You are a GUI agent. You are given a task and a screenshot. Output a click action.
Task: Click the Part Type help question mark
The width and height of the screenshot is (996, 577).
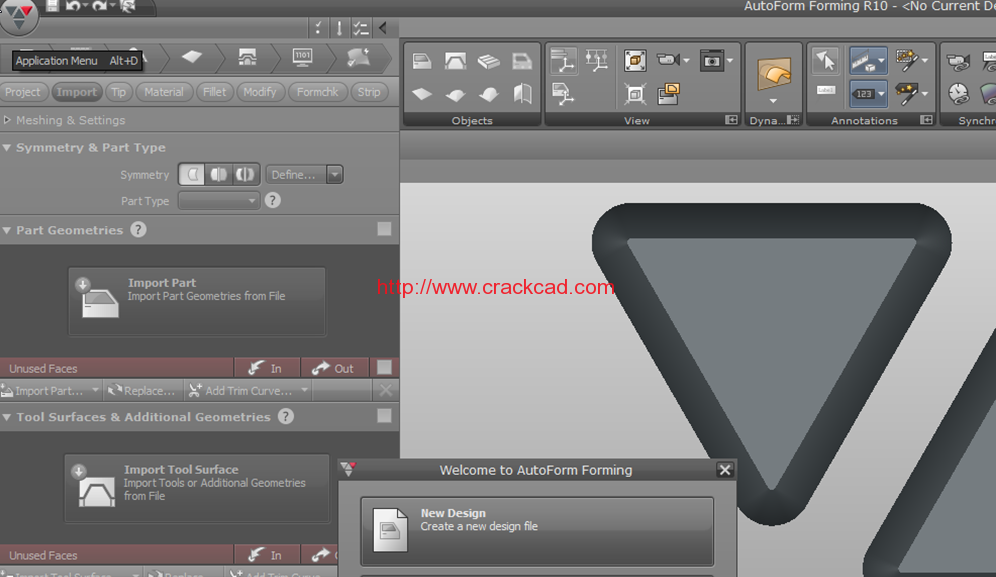tap(273, 201)
